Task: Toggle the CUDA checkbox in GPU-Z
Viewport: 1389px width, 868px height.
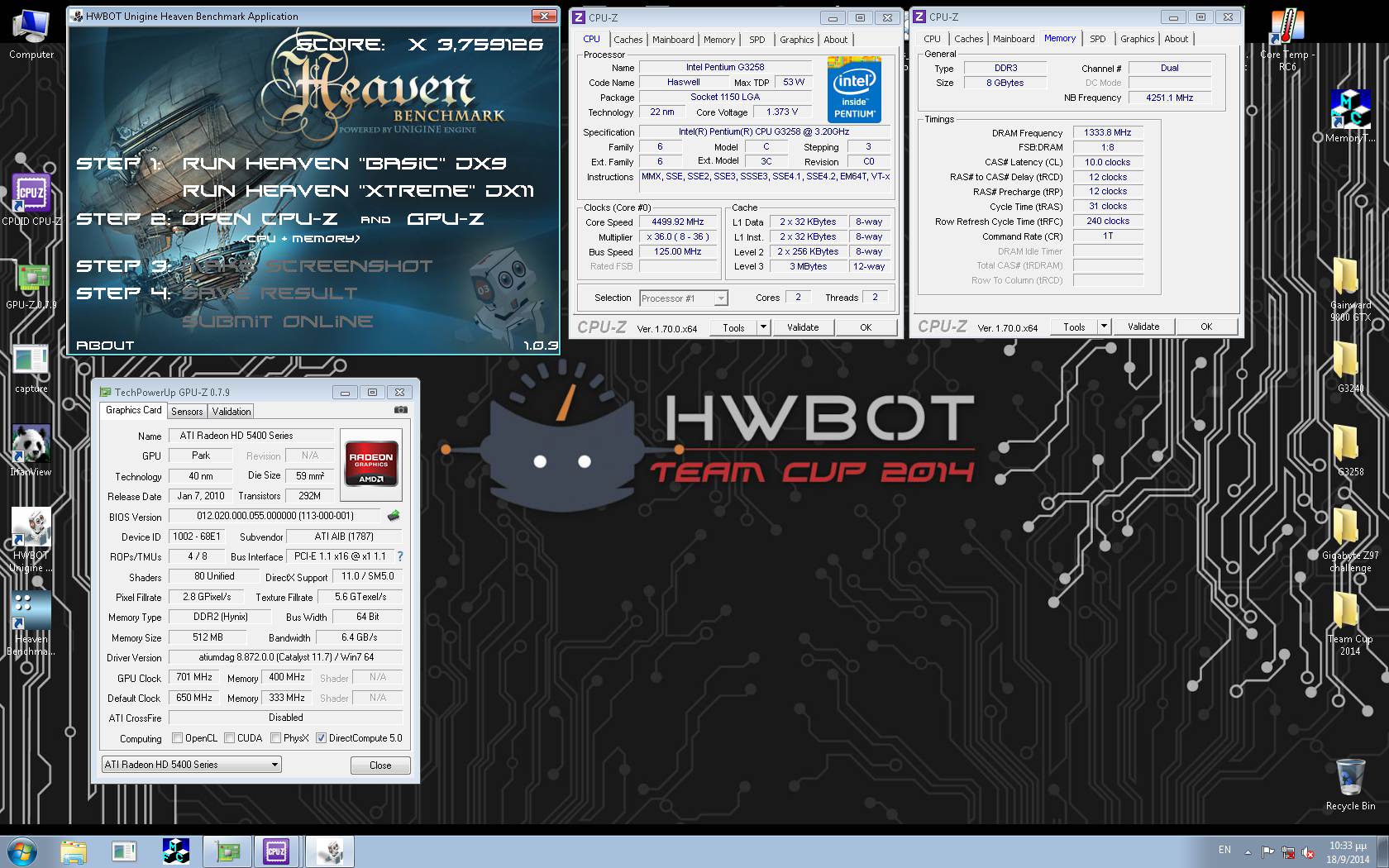Action: coord(229,738)
